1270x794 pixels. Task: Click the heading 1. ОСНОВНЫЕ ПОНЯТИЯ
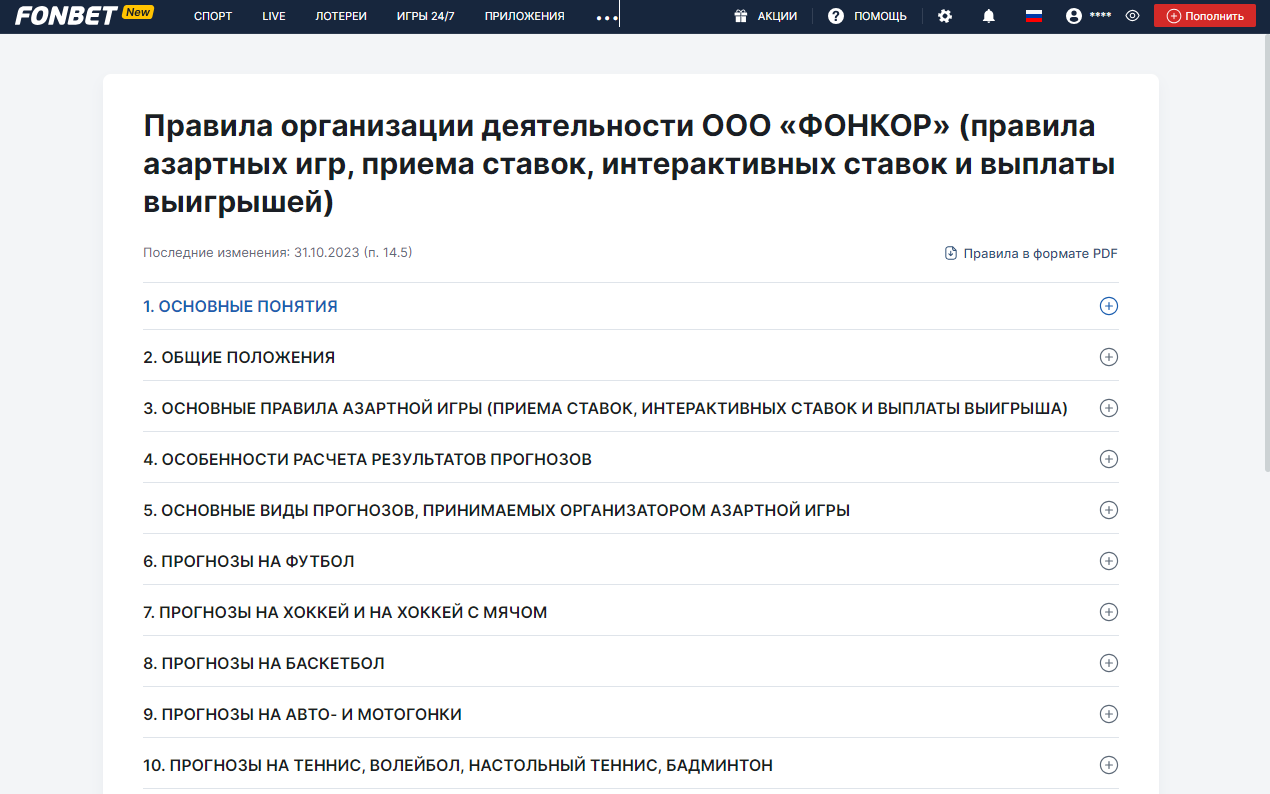point(240,307)
